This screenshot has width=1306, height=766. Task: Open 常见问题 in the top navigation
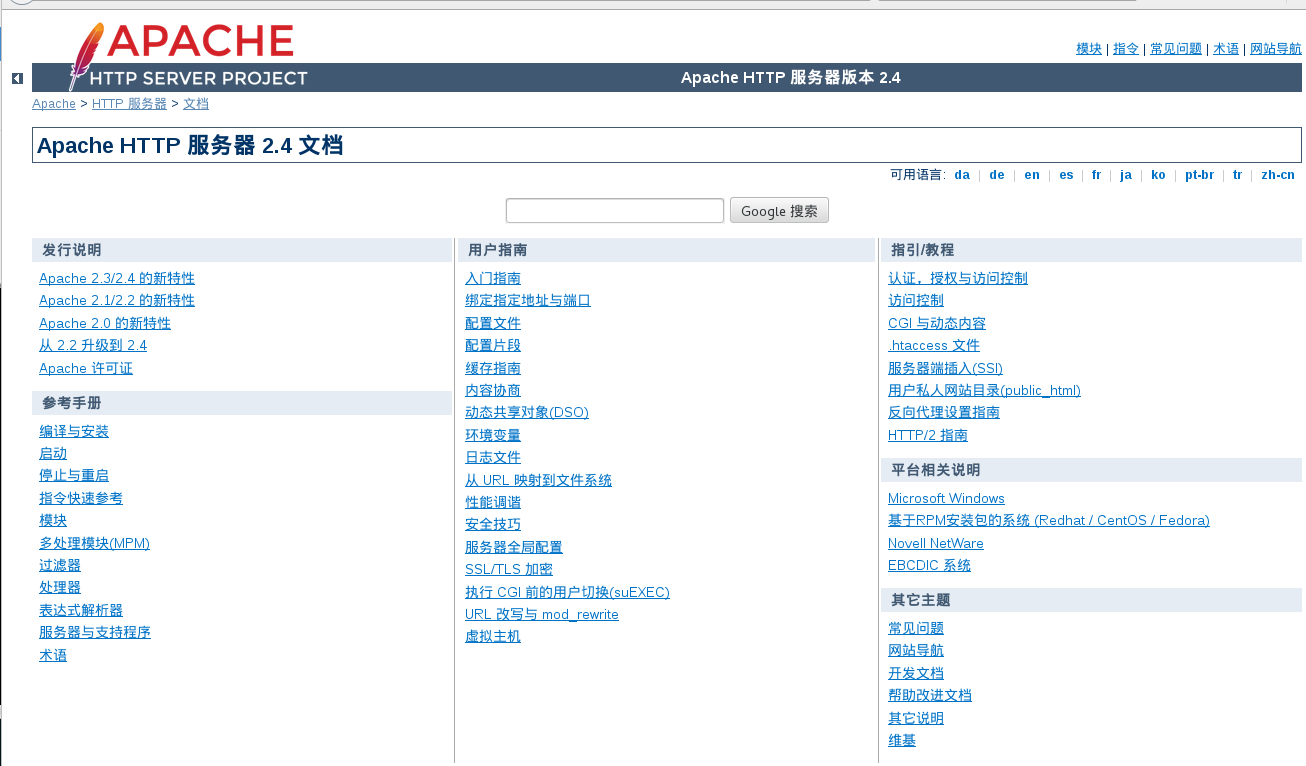click(1176, 48)
